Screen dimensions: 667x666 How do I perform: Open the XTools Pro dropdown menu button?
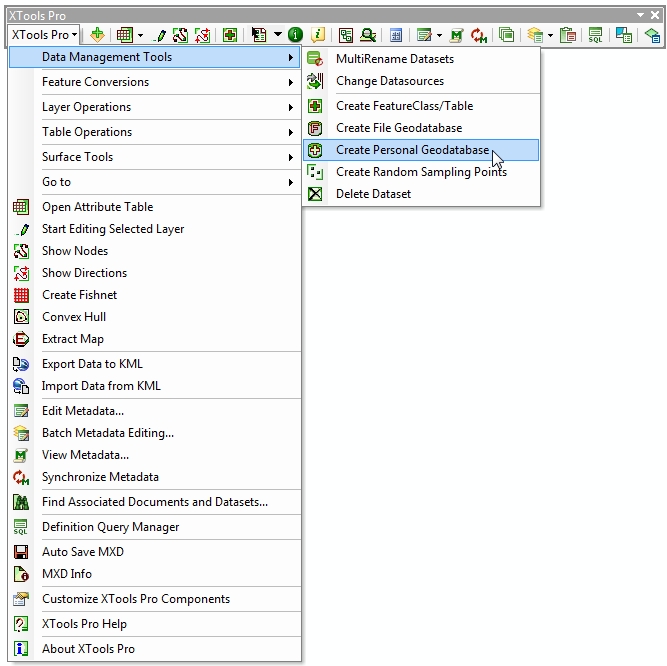click(44, 34)
